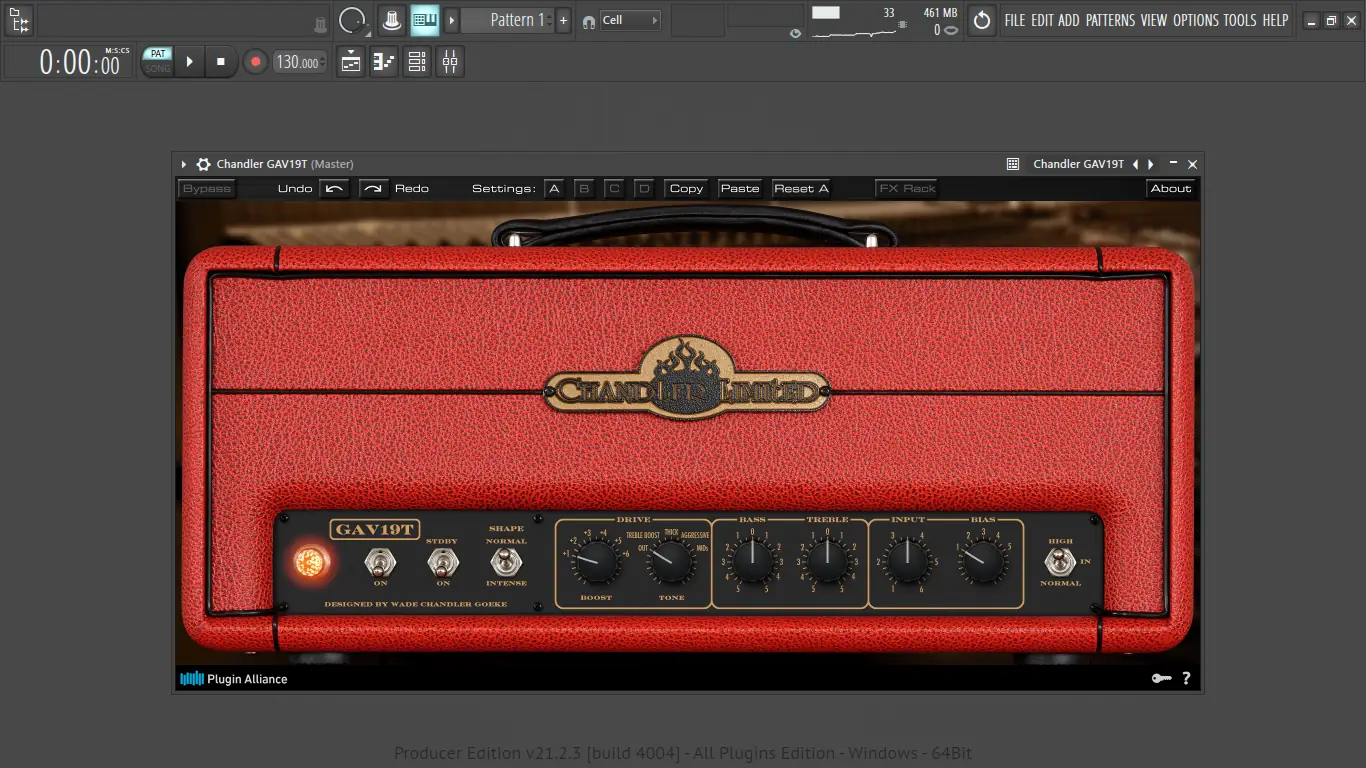Viewport: 1366px width, 768px height.
Task: Open the OPTIONS menu
Action: 1196,20
